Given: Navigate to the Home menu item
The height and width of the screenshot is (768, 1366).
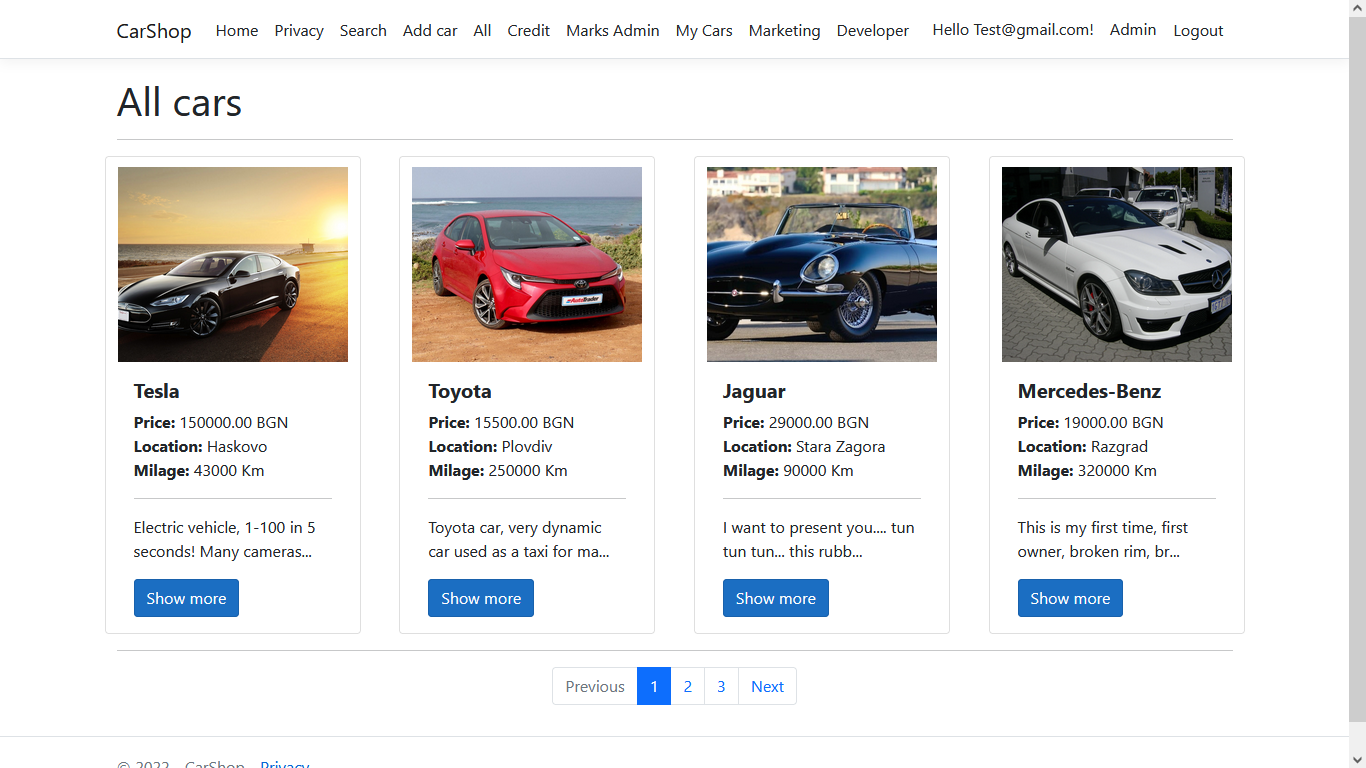Looking at the screenshot, I should pos(236,30).
